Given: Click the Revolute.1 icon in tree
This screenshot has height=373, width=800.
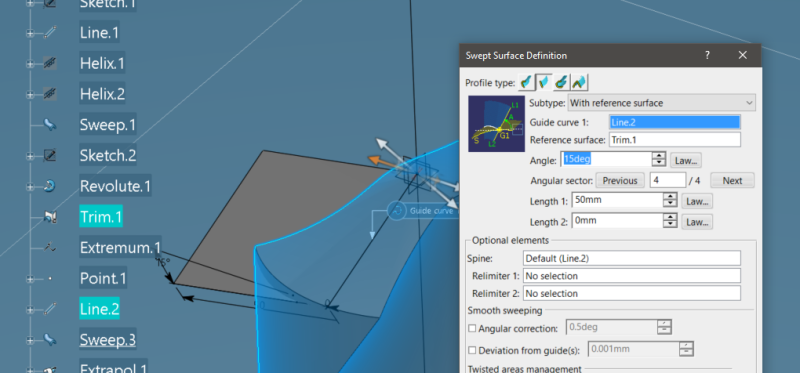Looking at the screenshot, I should coord(49,186).
